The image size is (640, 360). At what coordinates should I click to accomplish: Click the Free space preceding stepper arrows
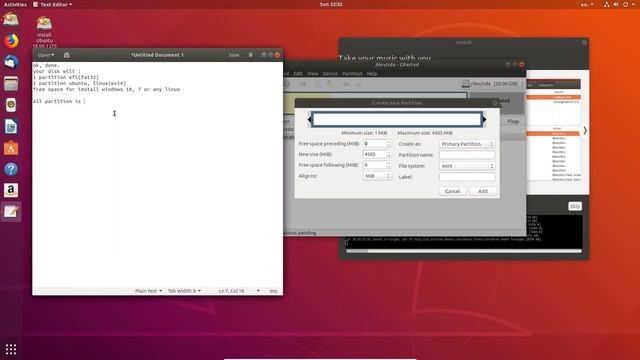coord(389,144)
